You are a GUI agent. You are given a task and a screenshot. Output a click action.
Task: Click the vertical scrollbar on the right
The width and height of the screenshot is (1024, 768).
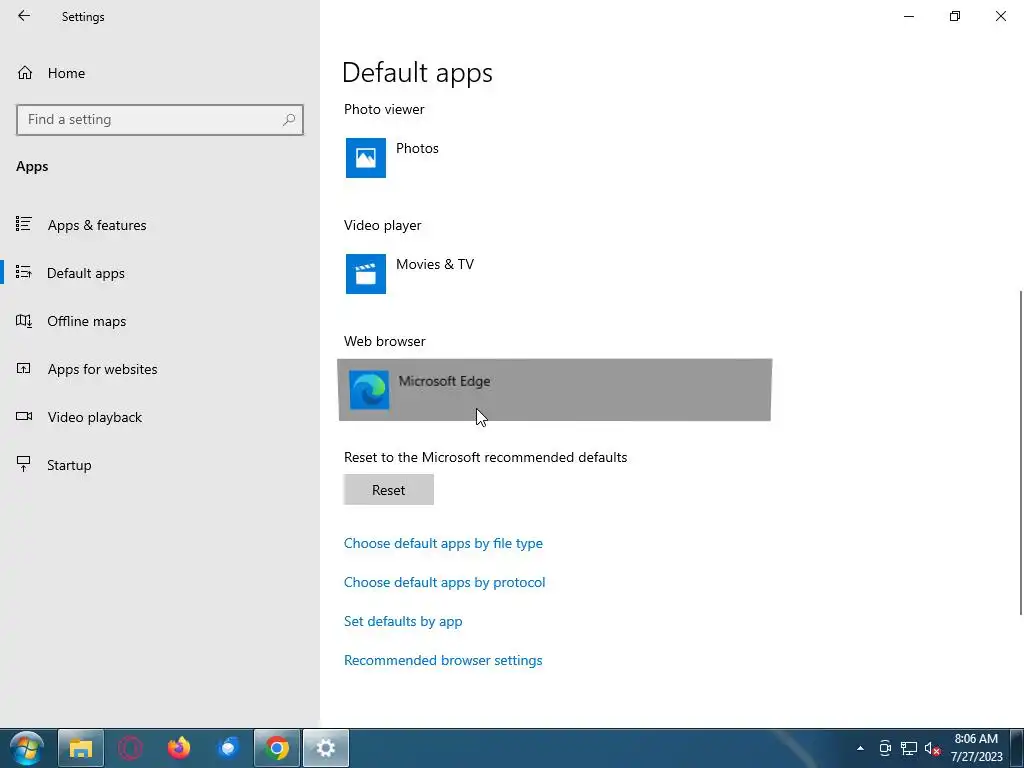[1021, 452]
